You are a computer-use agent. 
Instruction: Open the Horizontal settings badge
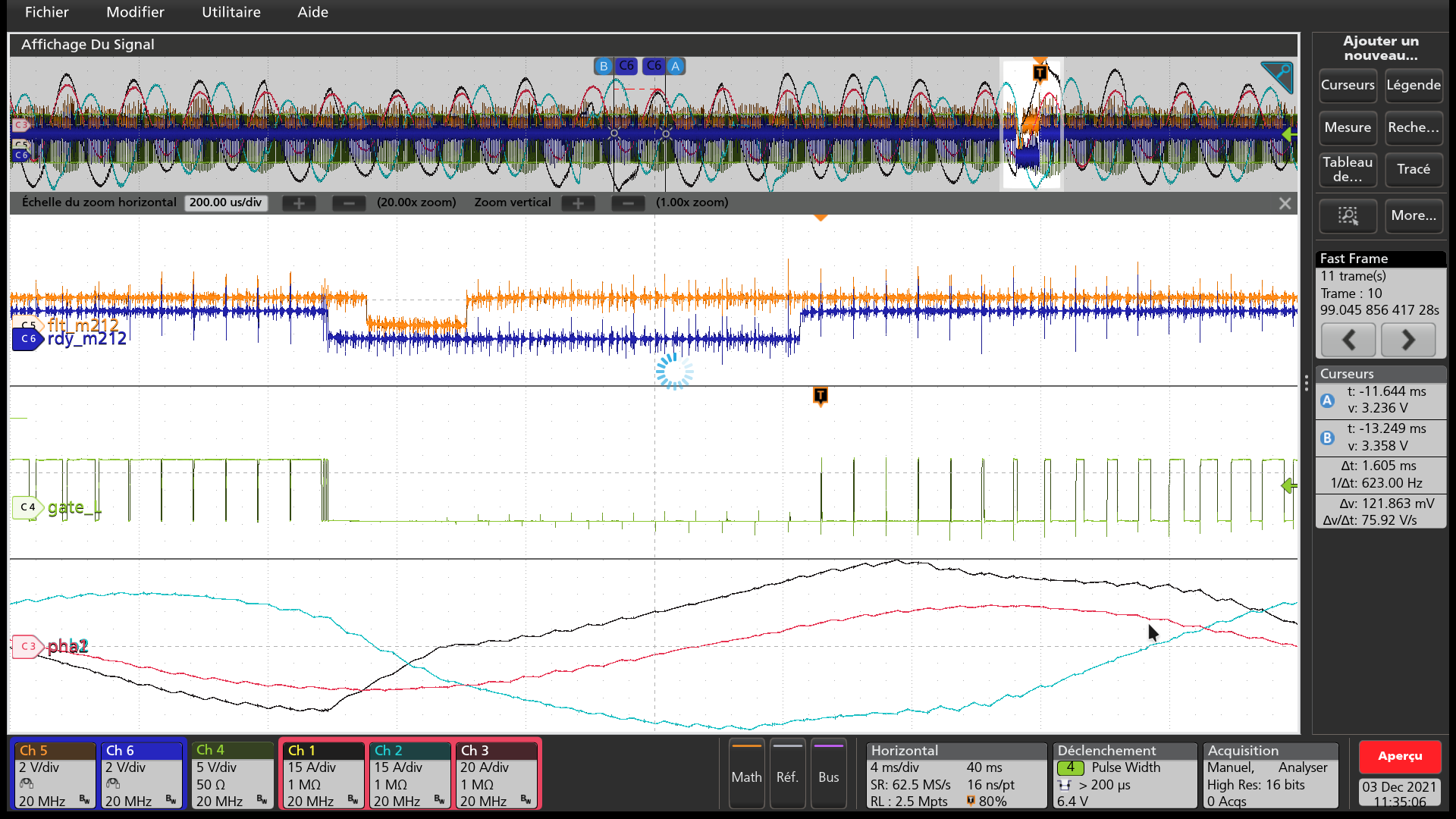coord(955,775)
